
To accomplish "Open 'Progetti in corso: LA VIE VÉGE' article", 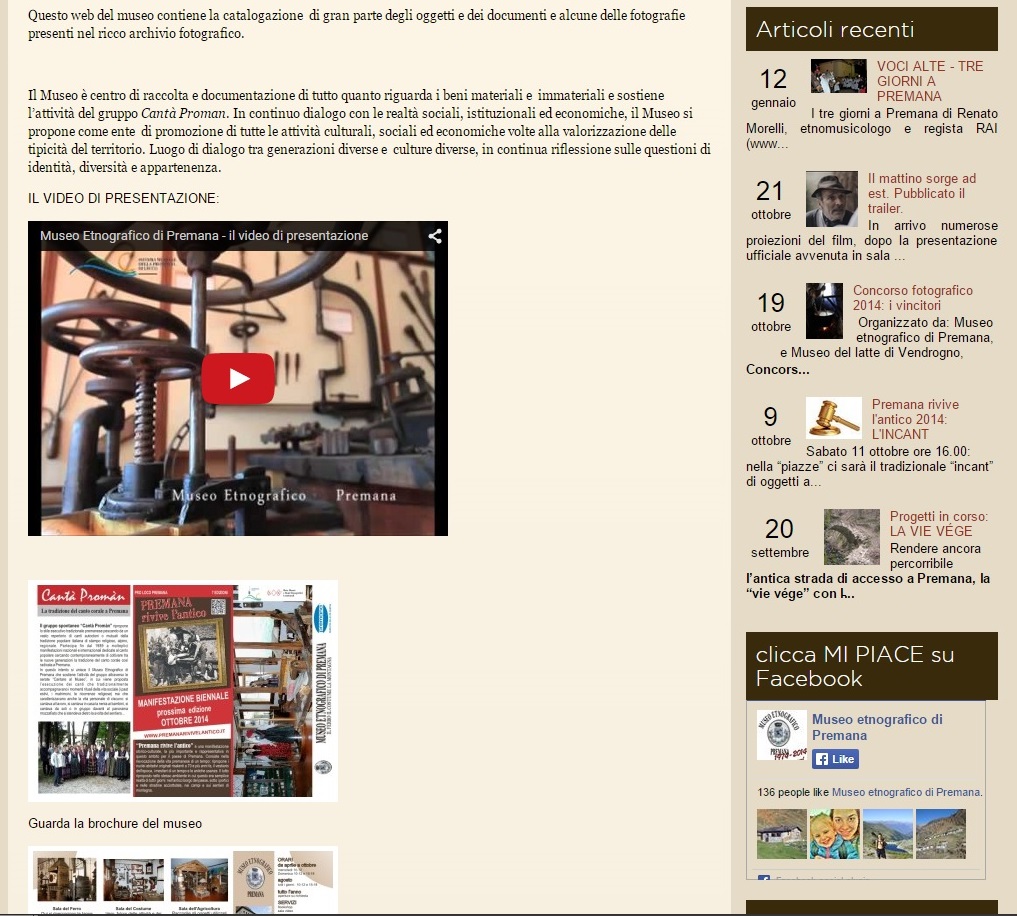I will point(938,524).
